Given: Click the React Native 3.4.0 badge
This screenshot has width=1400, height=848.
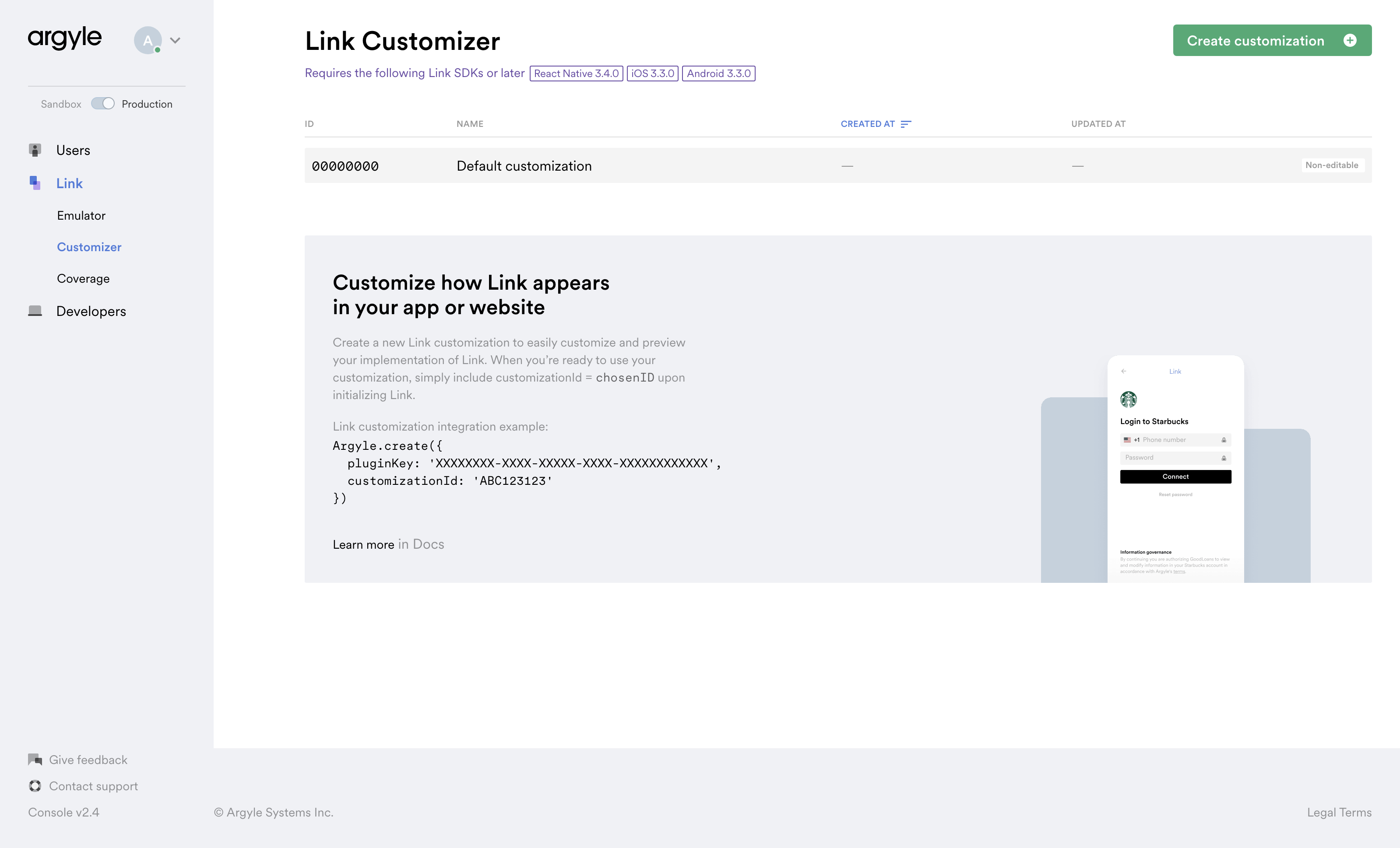Looking at the screenshot, I should pyautogui.click(x=576, y=73).
